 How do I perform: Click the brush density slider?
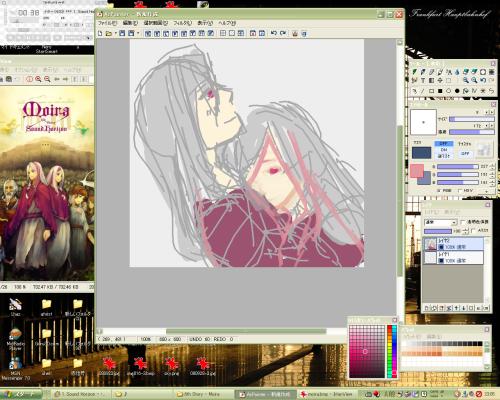(472, 132)
